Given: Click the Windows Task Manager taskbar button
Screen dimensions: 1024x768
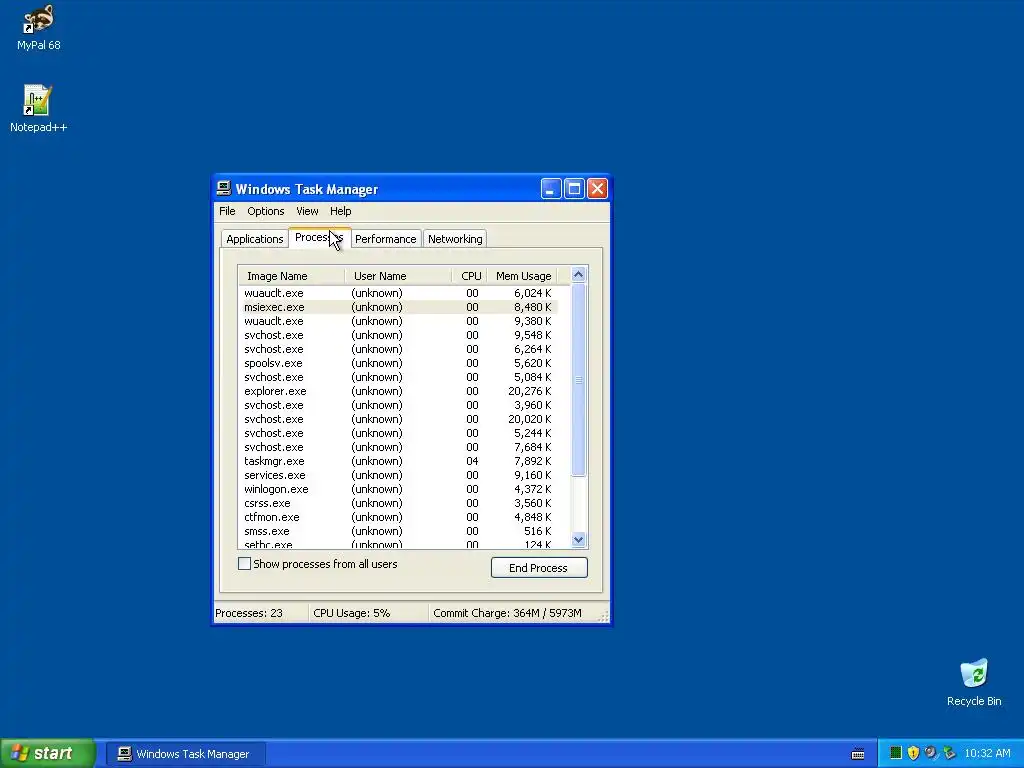Looking at the screenshot, I should coord(185,754).
